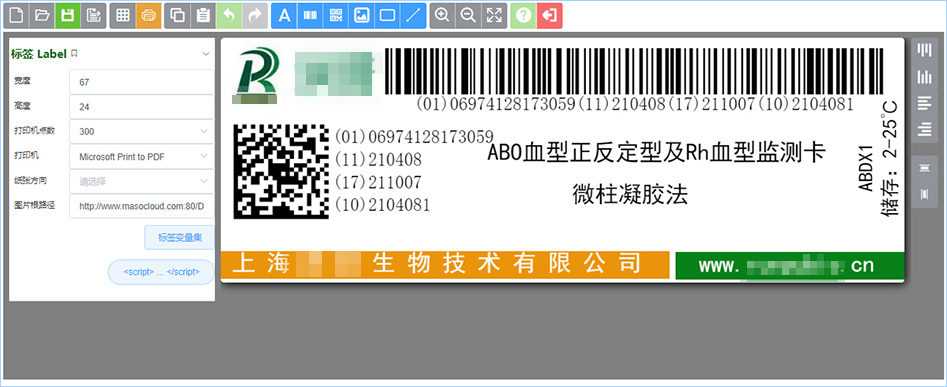Screen dimensions: 947x387
Task: Click the <script> ... </script> button
Action: pyautogui.click(x=161, y=272)
